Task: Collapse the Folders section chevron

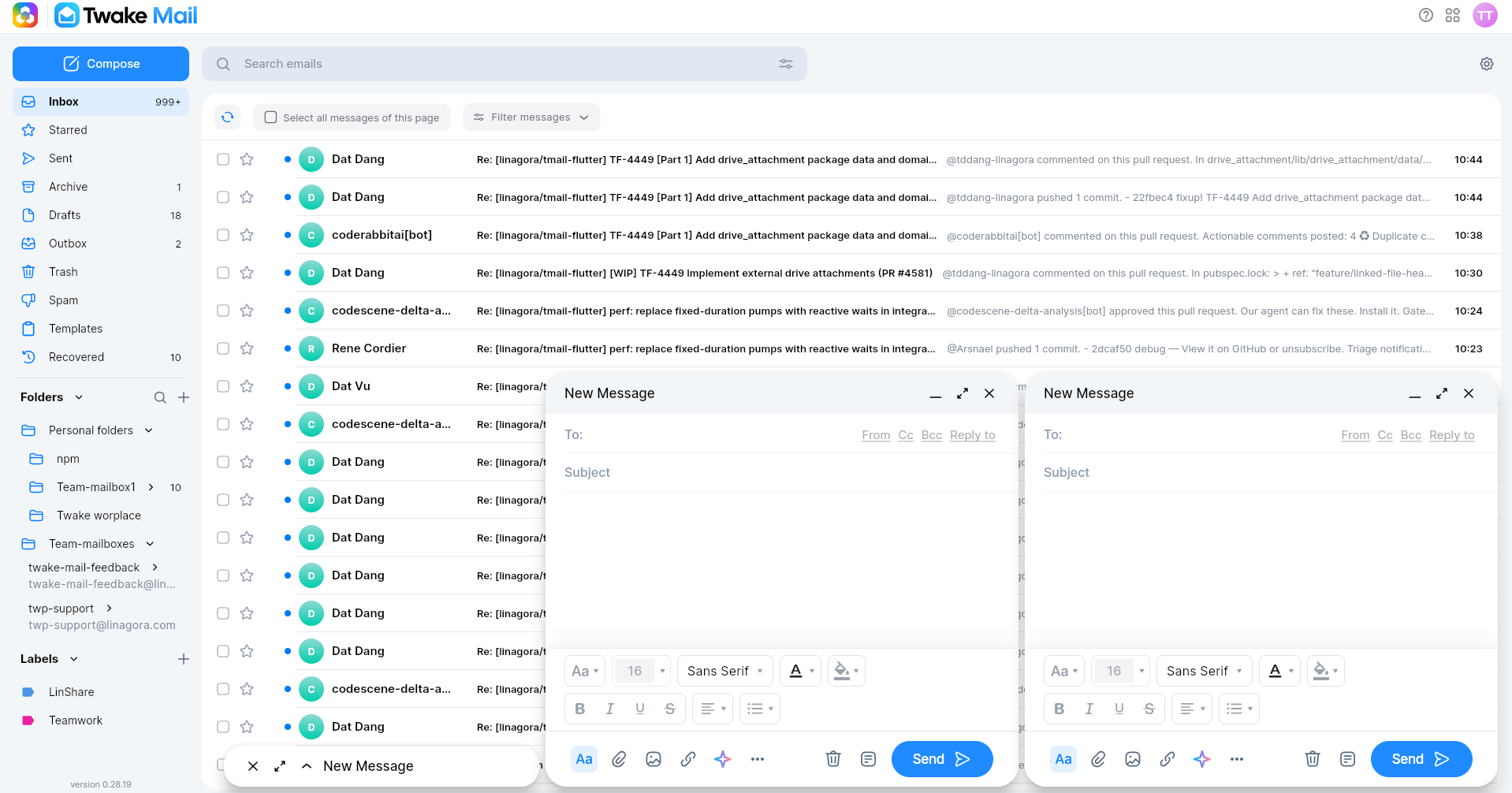Action: (79, 397)
